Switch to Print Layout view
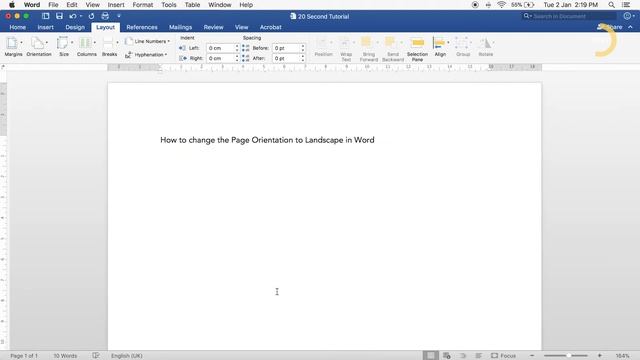This screenshot has height=360, width=640. click(430, 356)
